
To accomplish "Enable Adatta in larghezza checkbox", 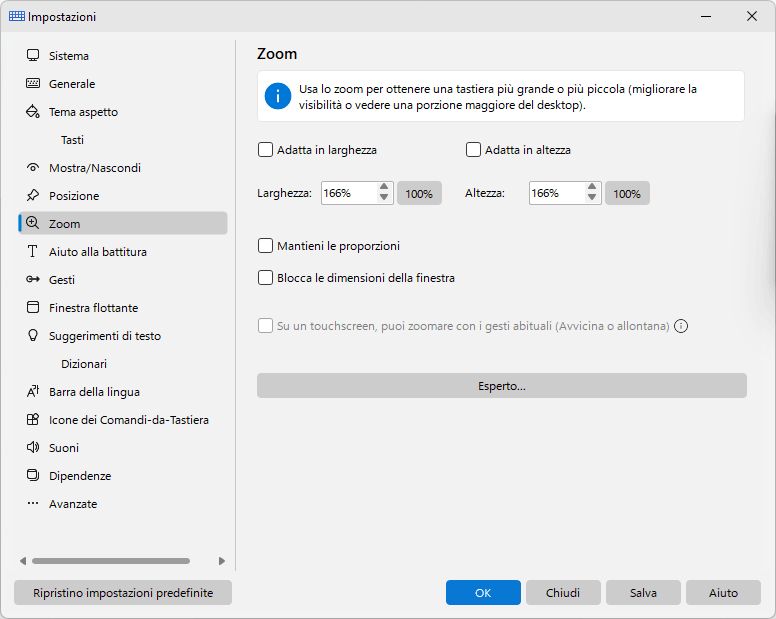I will pos(265,150).
